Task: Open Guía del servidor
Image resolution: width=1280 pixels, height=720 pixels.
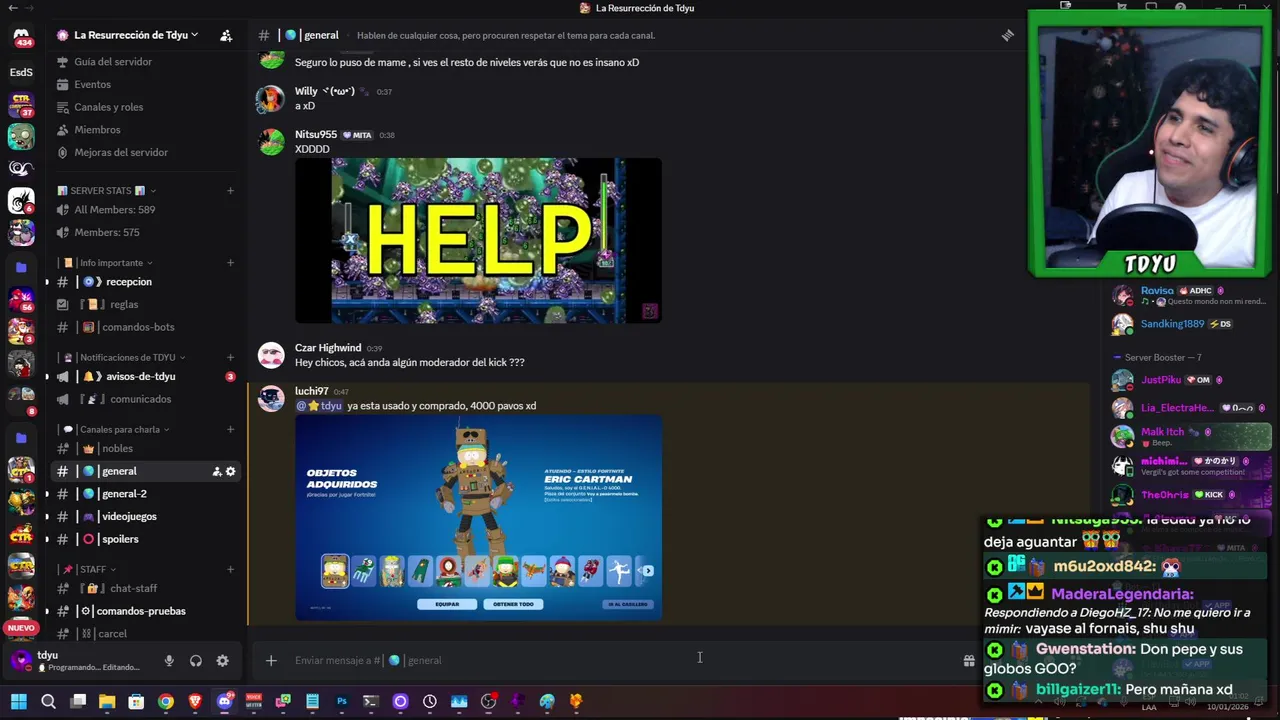Action: pyautogui.click(x=146, y=62)
